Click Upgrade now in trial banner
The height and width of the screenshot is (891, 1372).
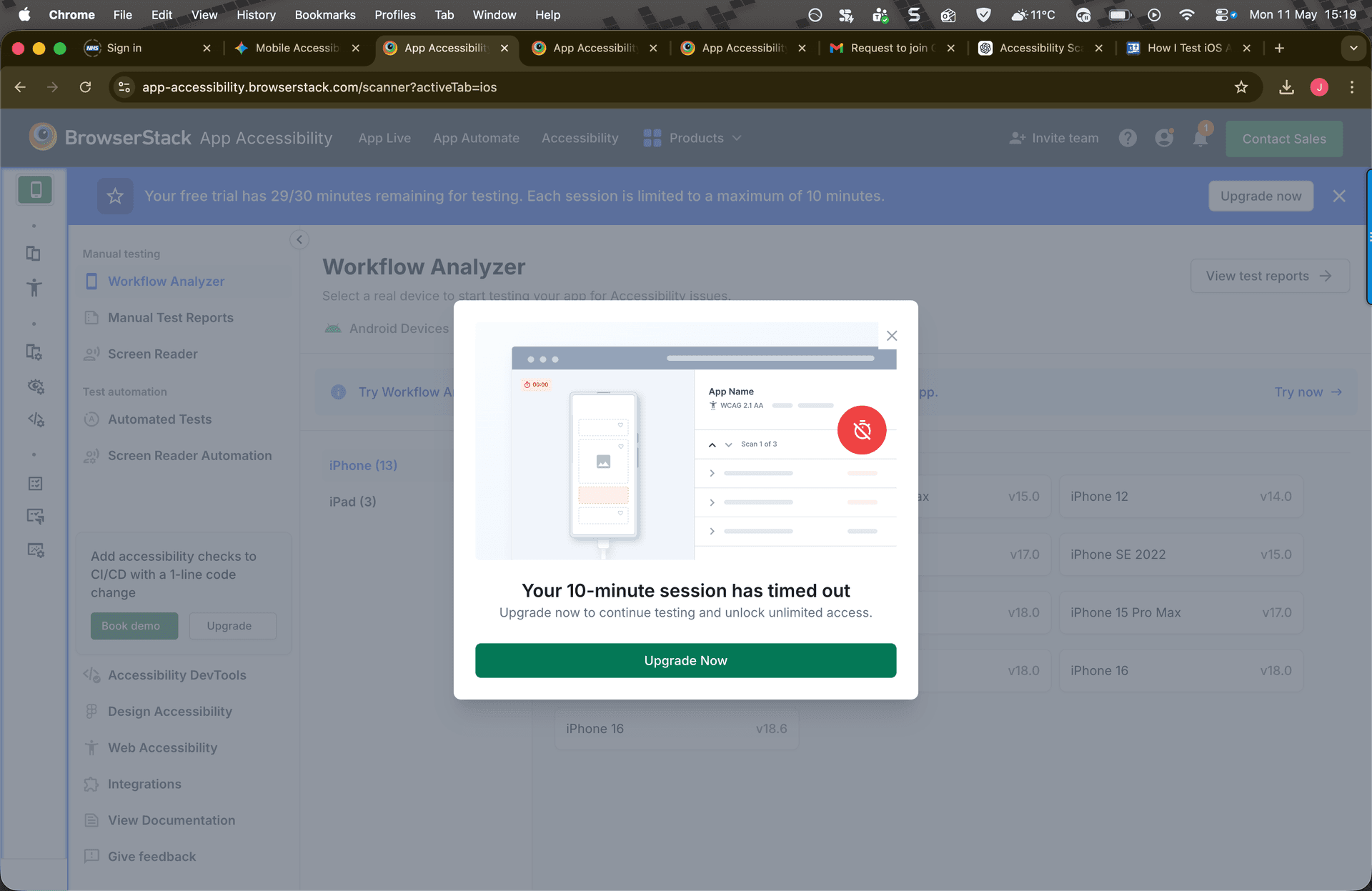(1261, 196)
